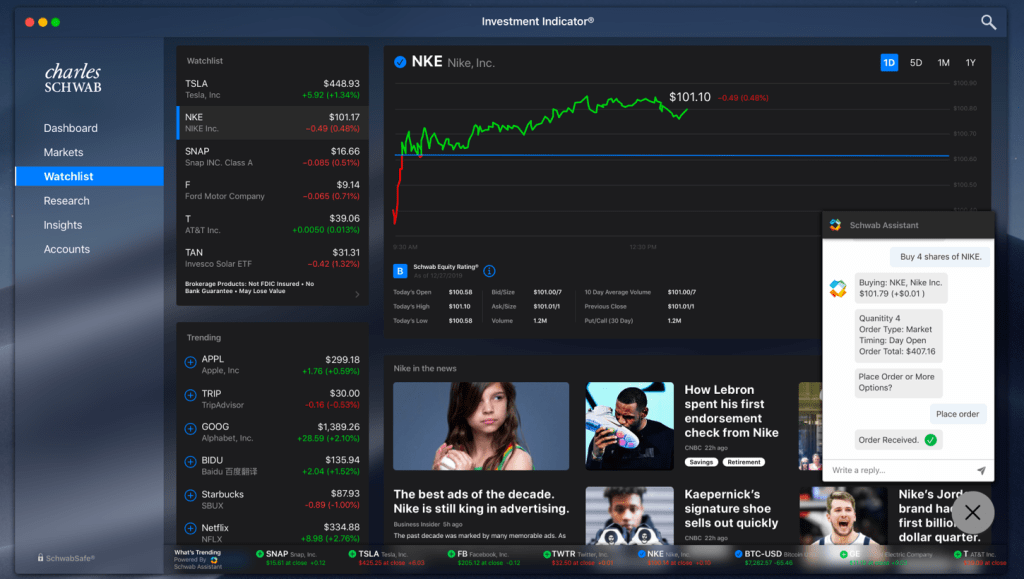Send the reply with paper plane icon
The image size is (1024, 579).
point(981,470)
